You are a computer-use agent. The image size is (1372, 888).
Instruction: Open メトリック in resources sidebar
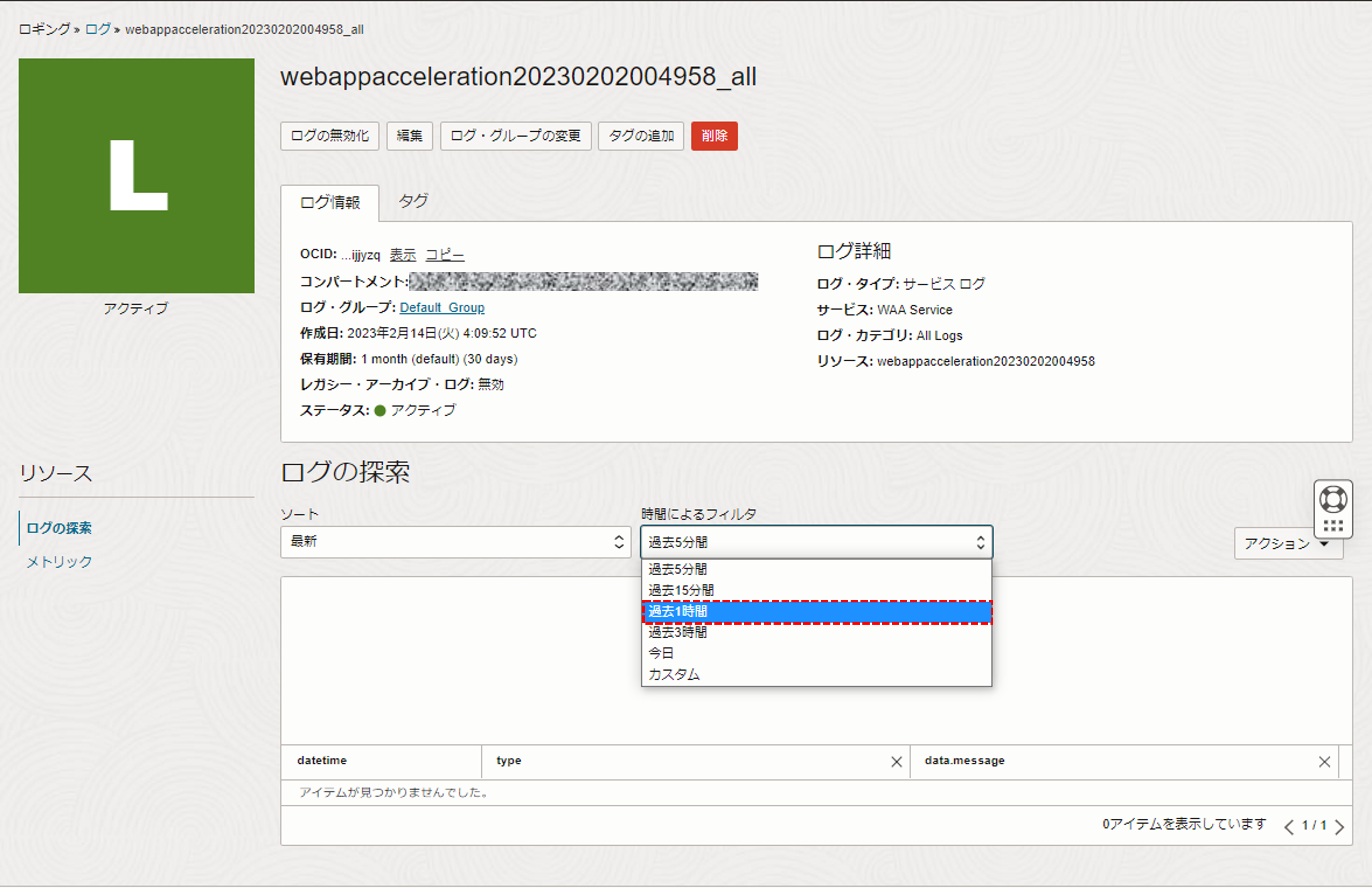pyautogui.click(x=59, y=562)
